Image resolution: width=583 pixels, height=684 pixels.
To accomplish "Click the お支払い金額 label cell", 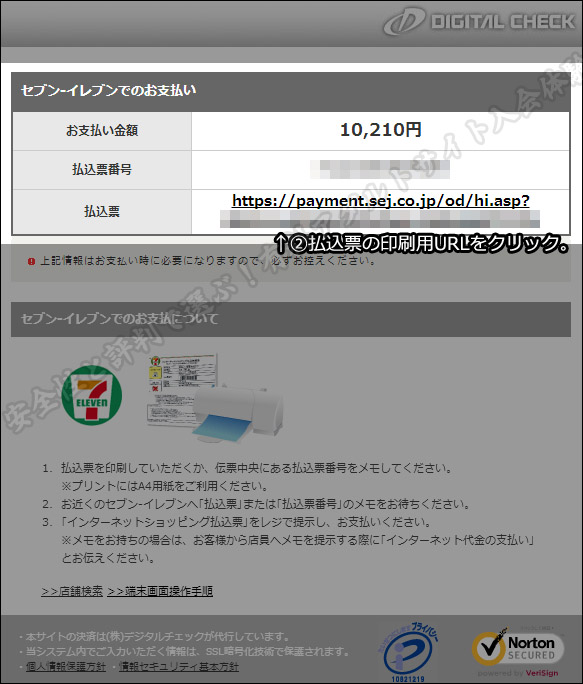I will (102, 130).
